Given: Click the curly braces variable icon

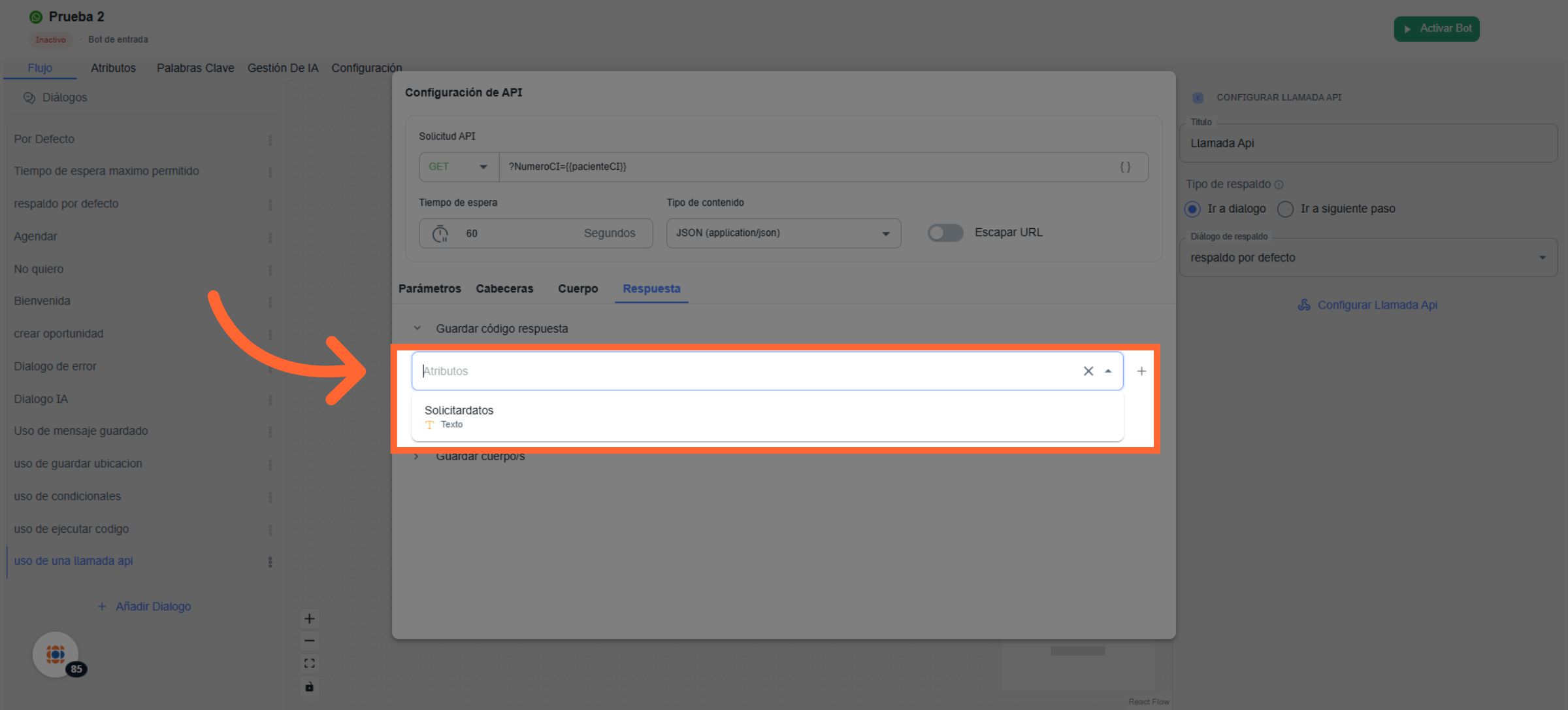Looking at the screenshot, I should [1125, 167].
